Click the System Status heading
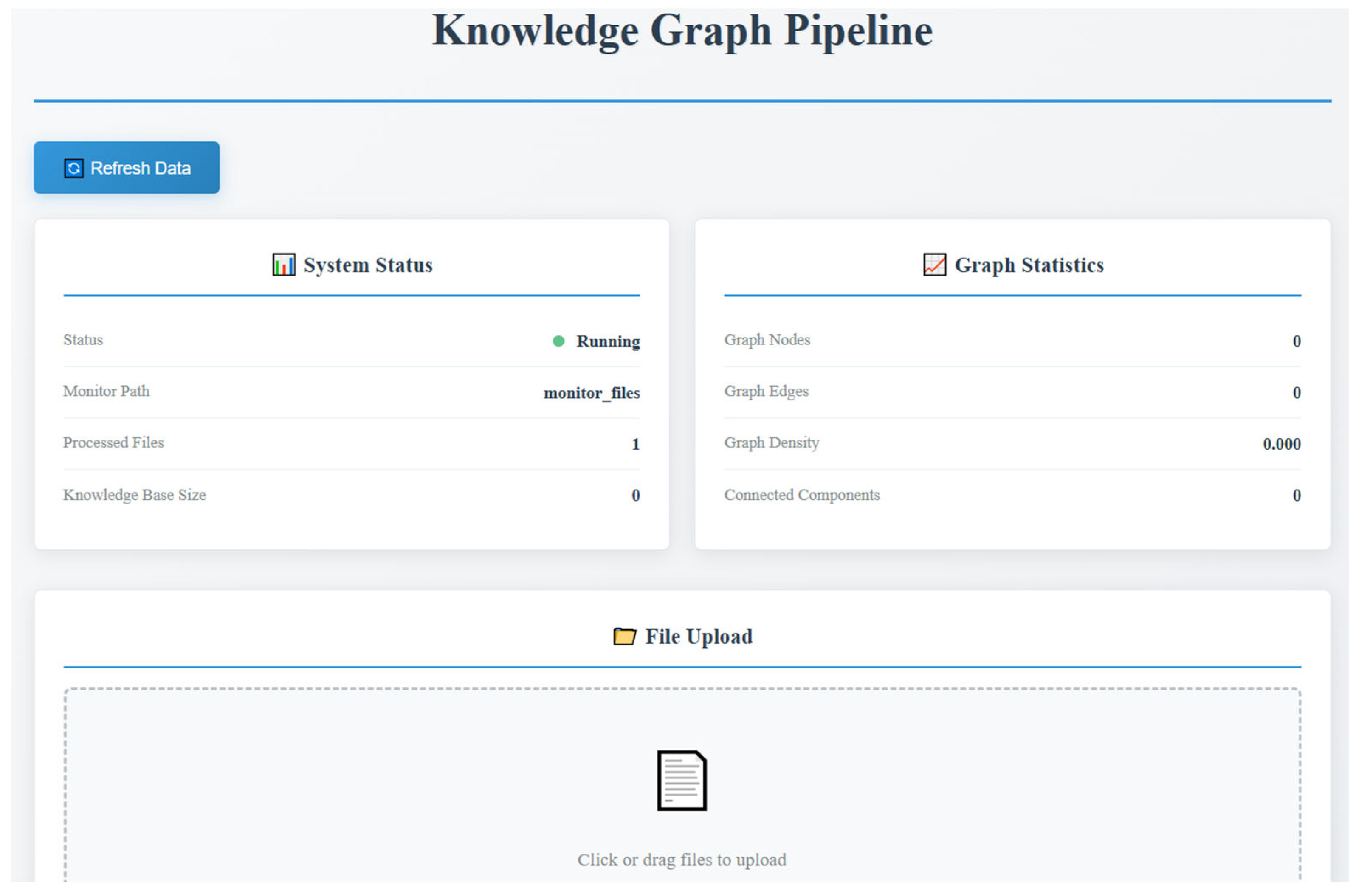 (x=367, y=266)
